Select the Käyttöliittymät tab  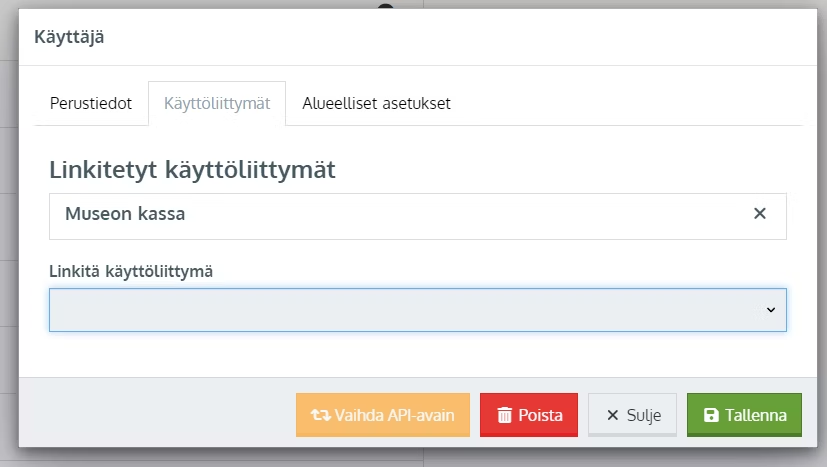coord(217,103)
